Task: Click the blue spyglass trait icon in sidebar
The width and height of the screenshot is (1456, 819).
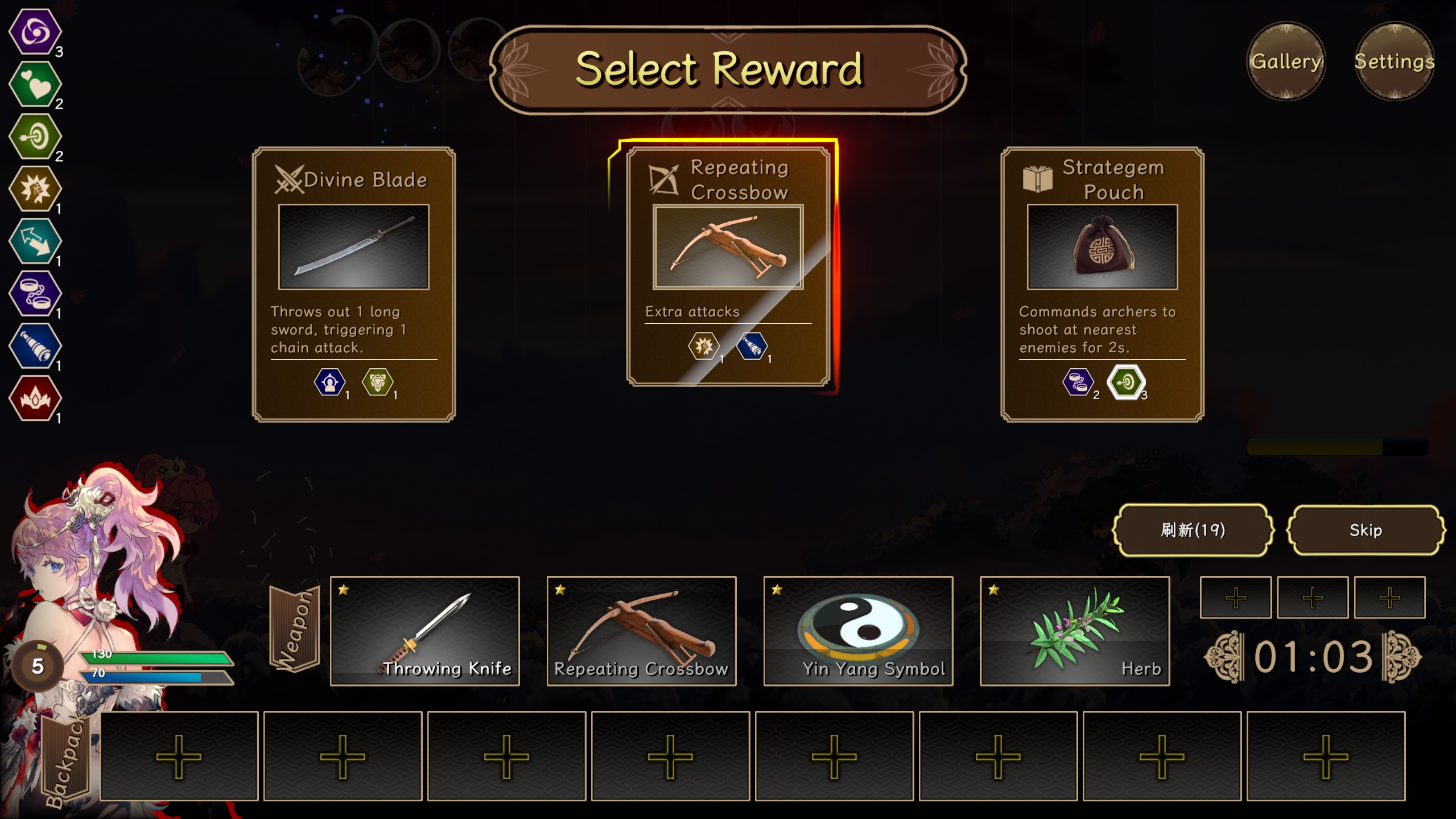Action: click(35, 346)
